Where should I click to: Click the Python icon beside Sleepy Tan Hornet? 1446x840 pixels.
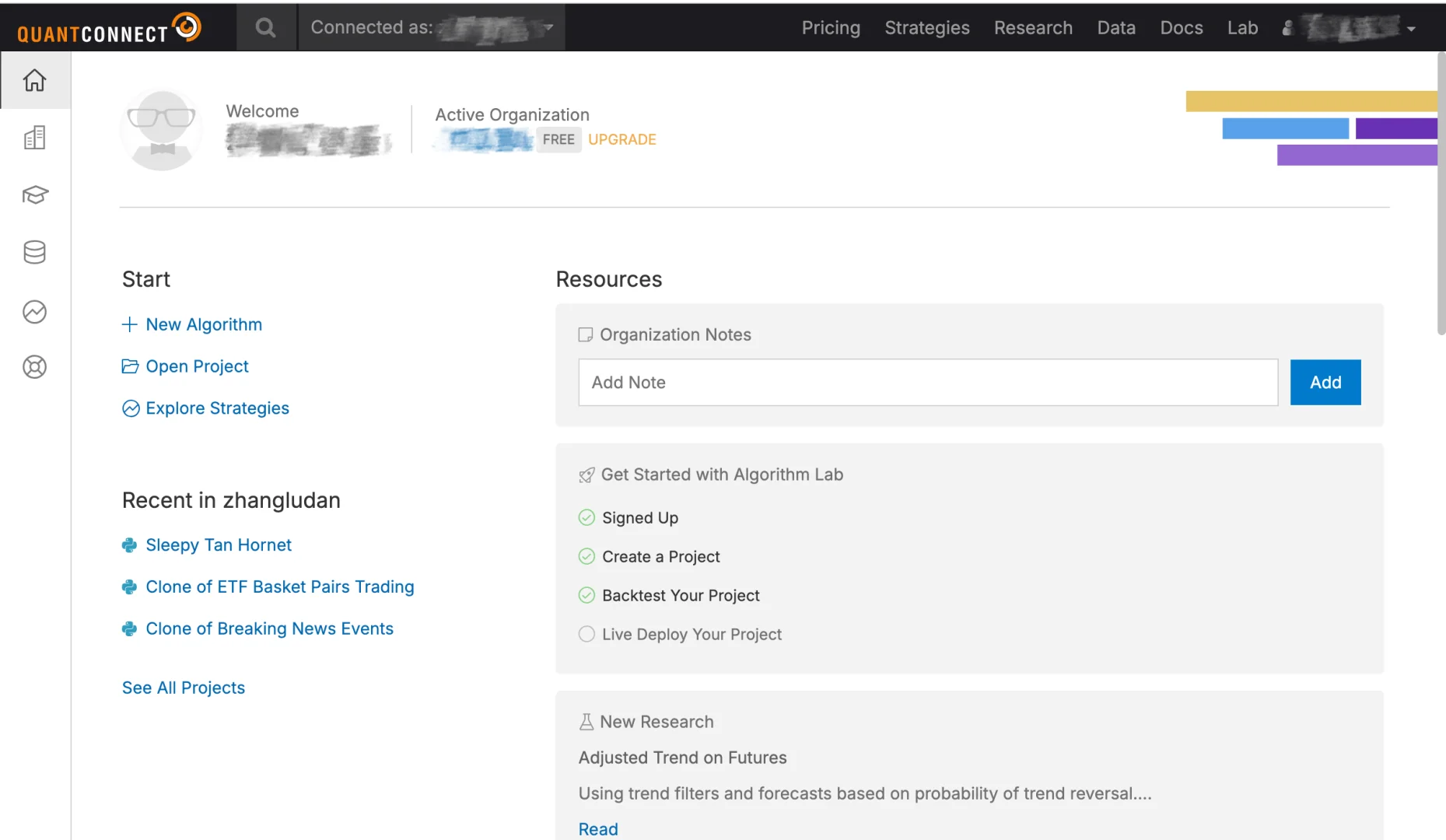pyautogui.click(x=130, y=545)
